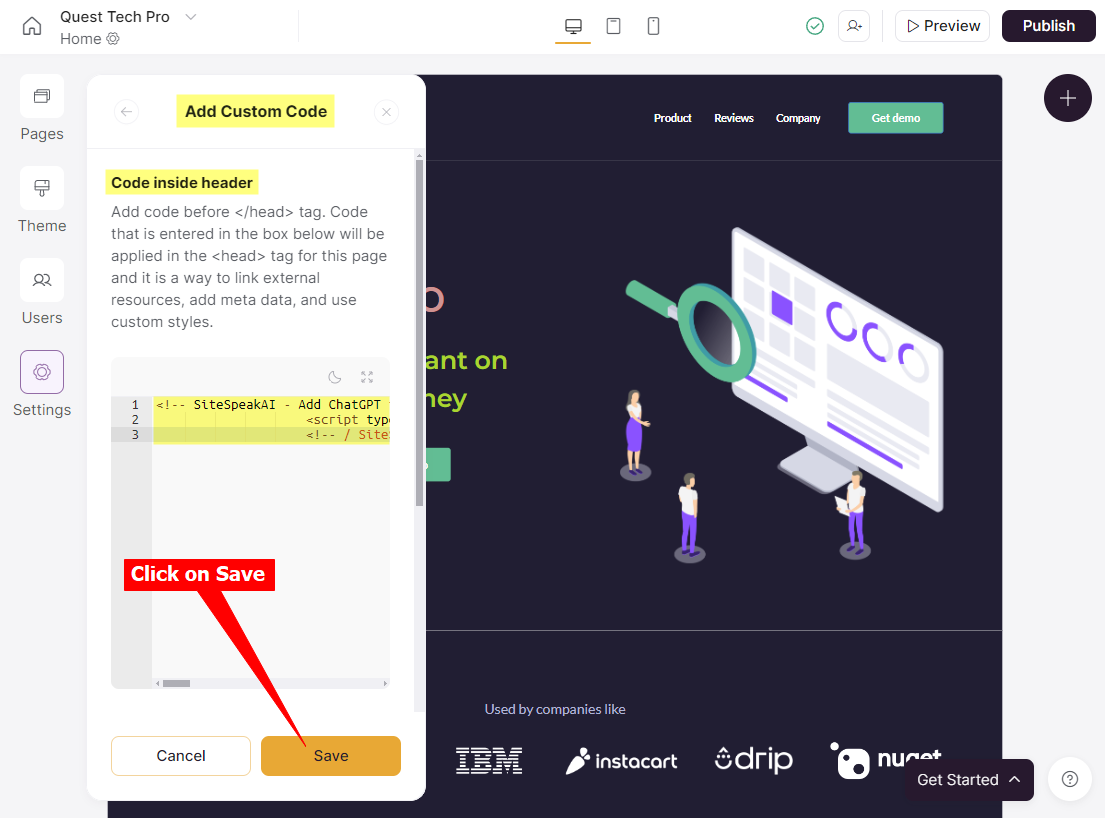Switch to tablet preview mode

613,27
